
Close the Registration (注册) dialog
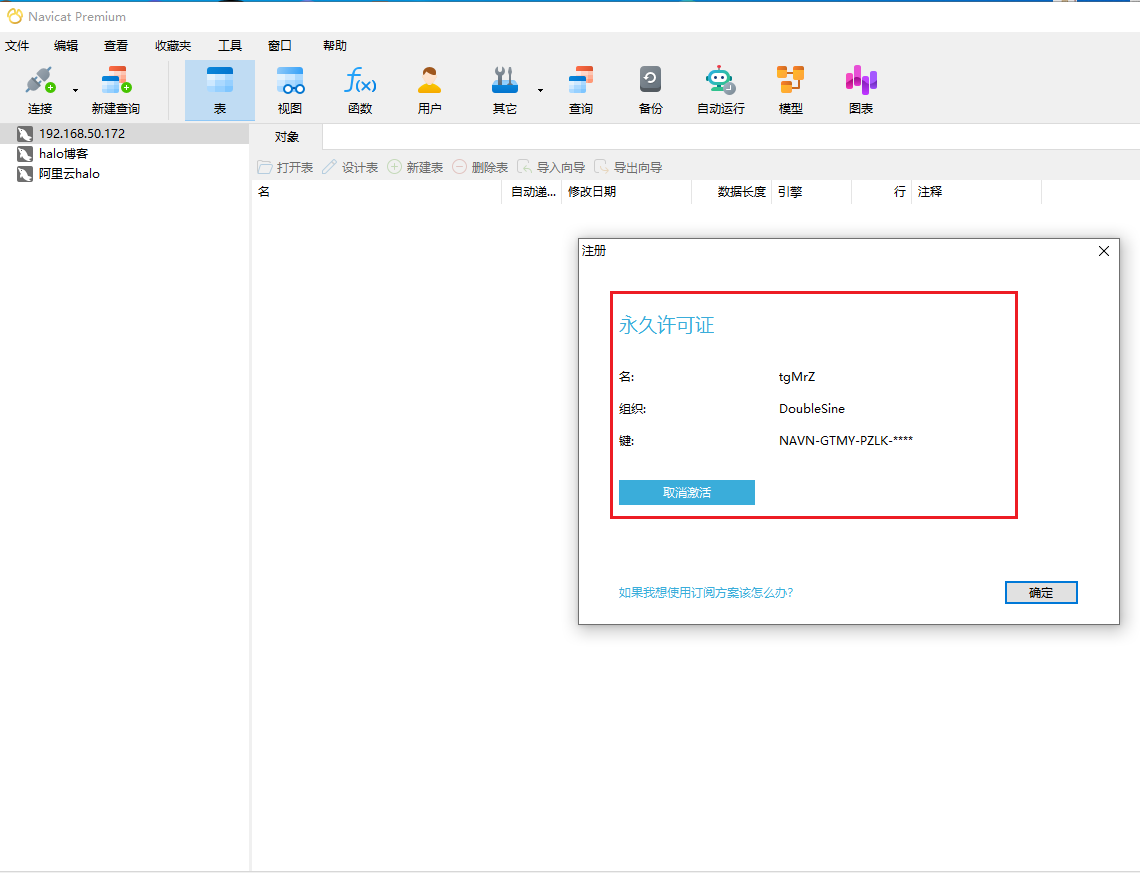tap(1104, 251)
